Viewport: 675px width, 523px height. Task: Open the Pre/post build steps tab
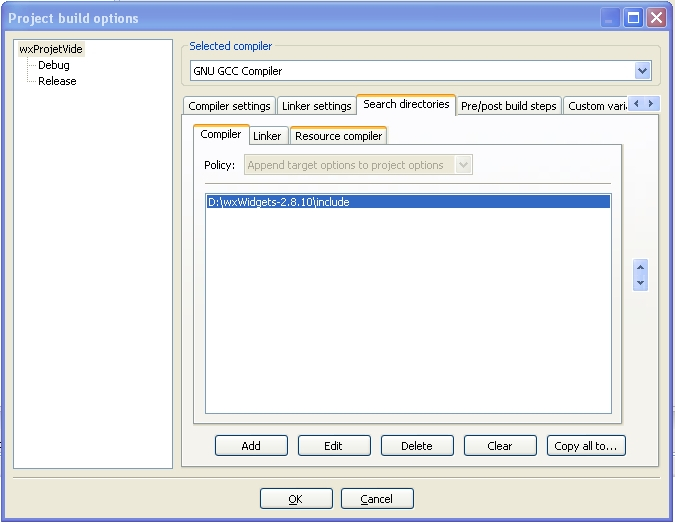508,106
